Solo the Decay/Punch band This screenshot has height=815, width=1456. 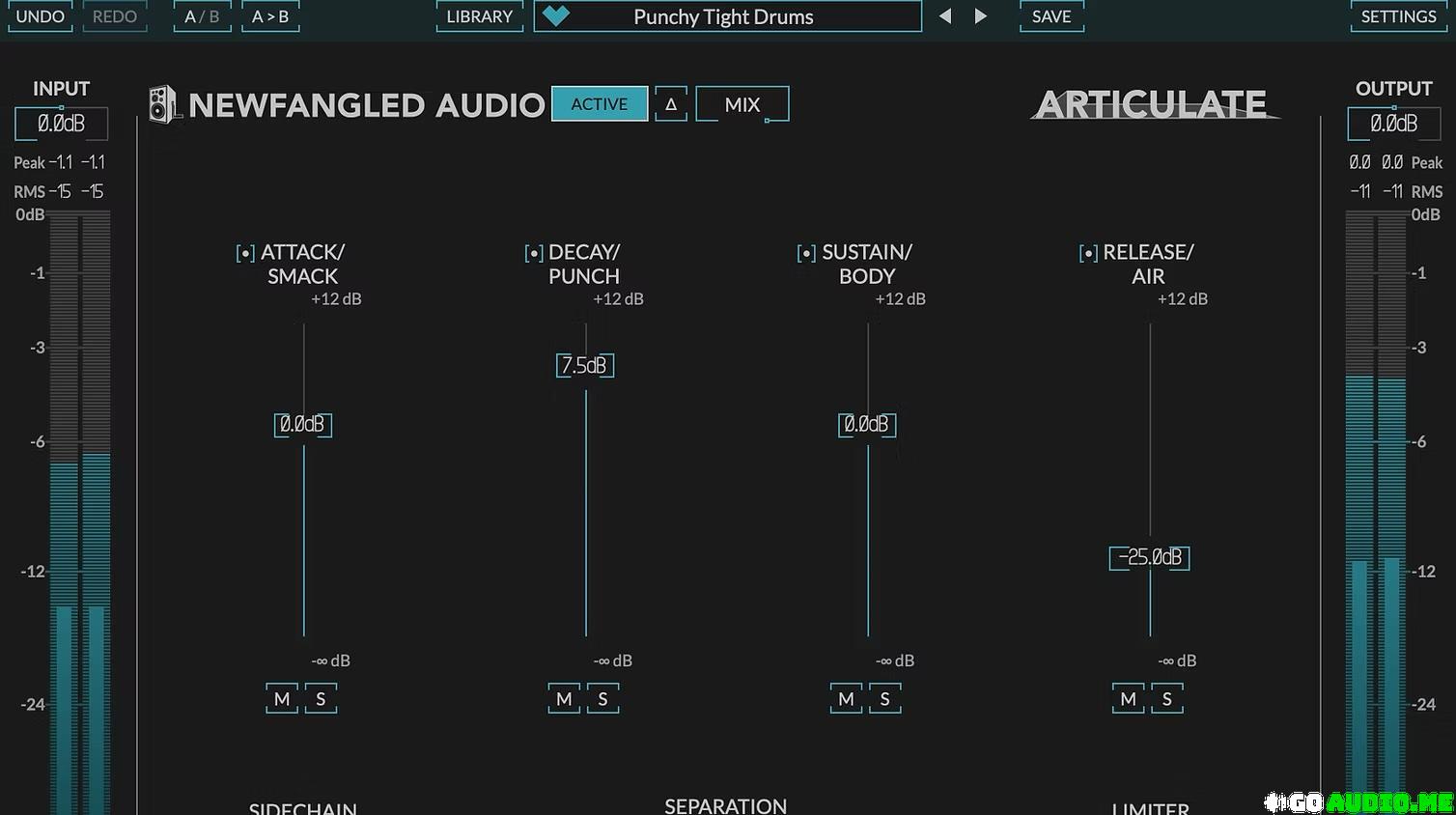(602, 698)
